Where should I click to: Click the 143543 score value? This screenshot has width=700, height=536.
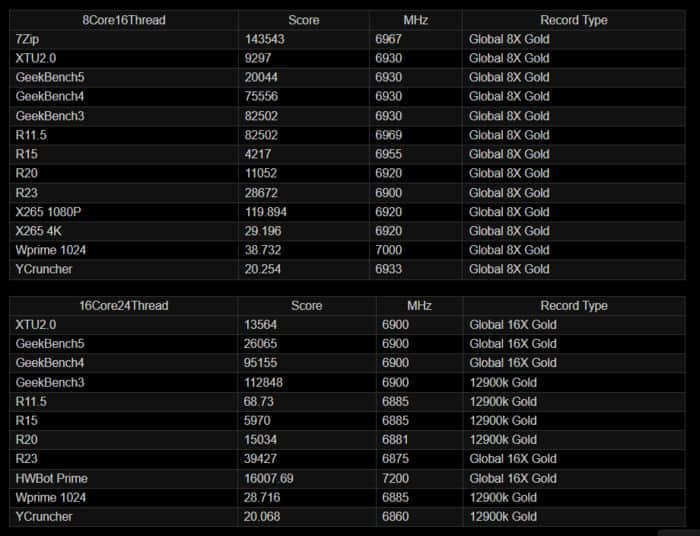(x=264, y=39)
